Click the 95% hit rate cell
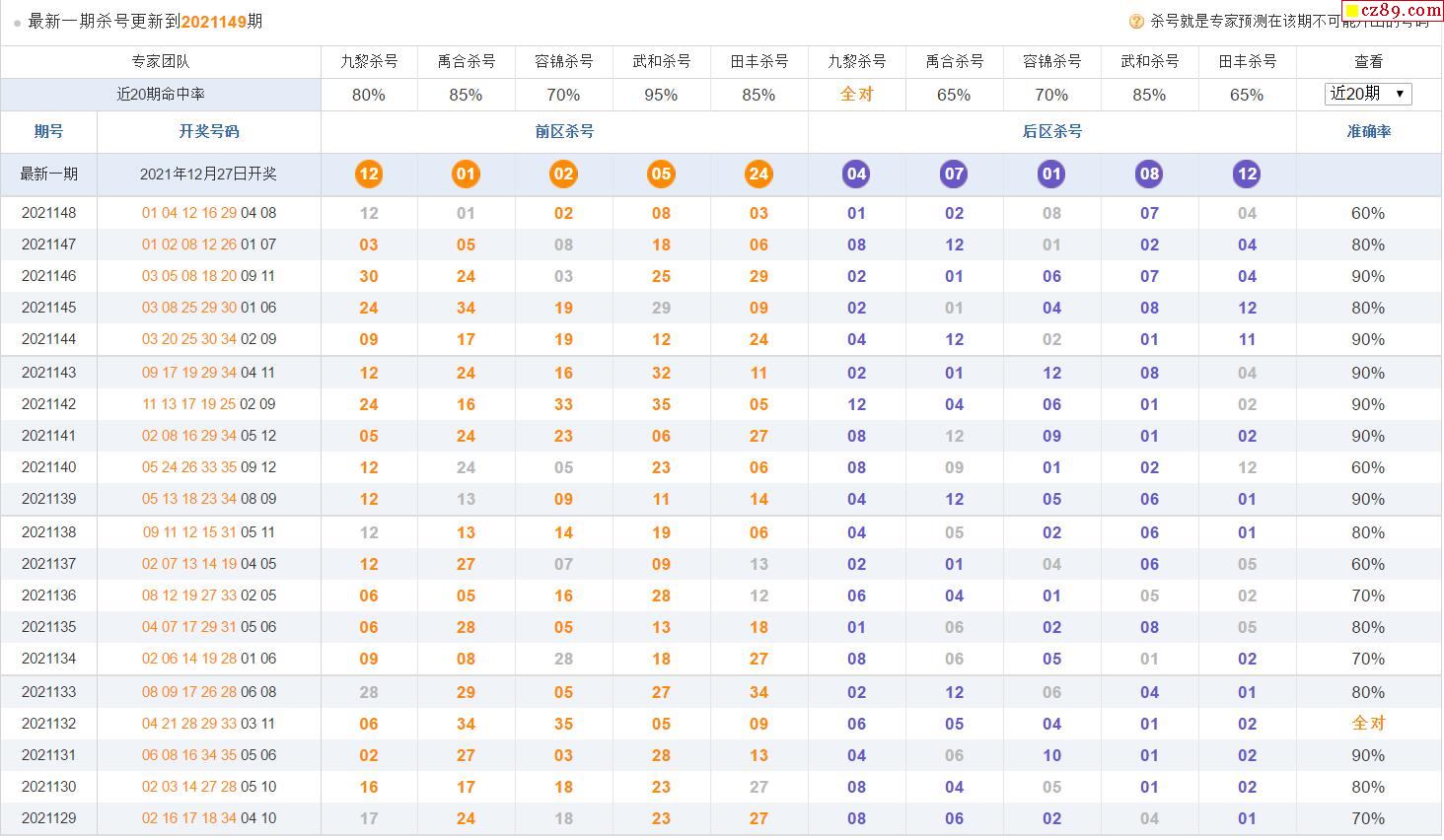The width and height of the screenshot is (1444, 840). pos(661,95)
